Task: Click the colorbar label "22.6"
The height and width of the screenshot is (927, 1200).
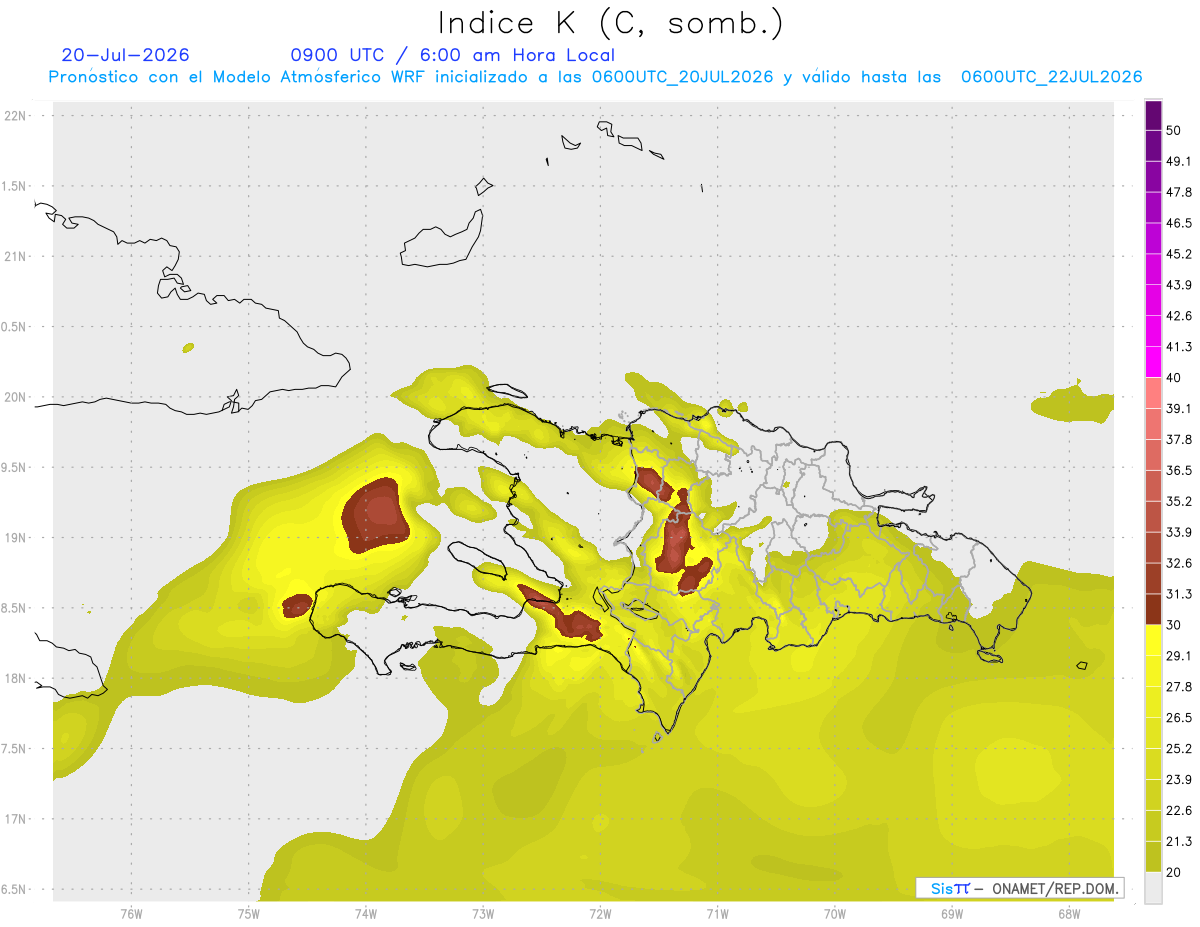Action: pos(1179,811)
